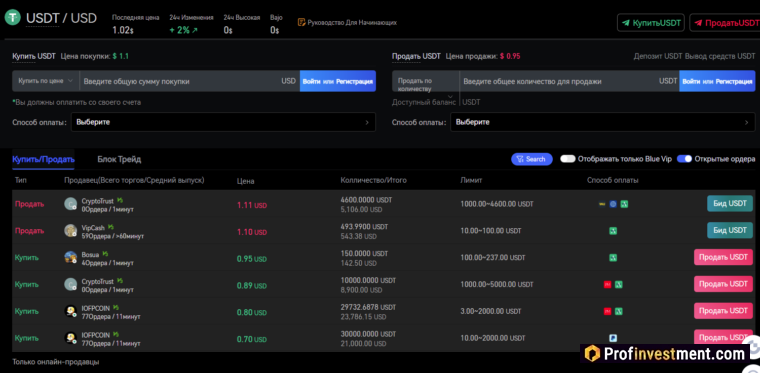Click the green payment icon in 0.80 row
The image size is (760, 373).
pyautogui.click(x=618, y=311)
